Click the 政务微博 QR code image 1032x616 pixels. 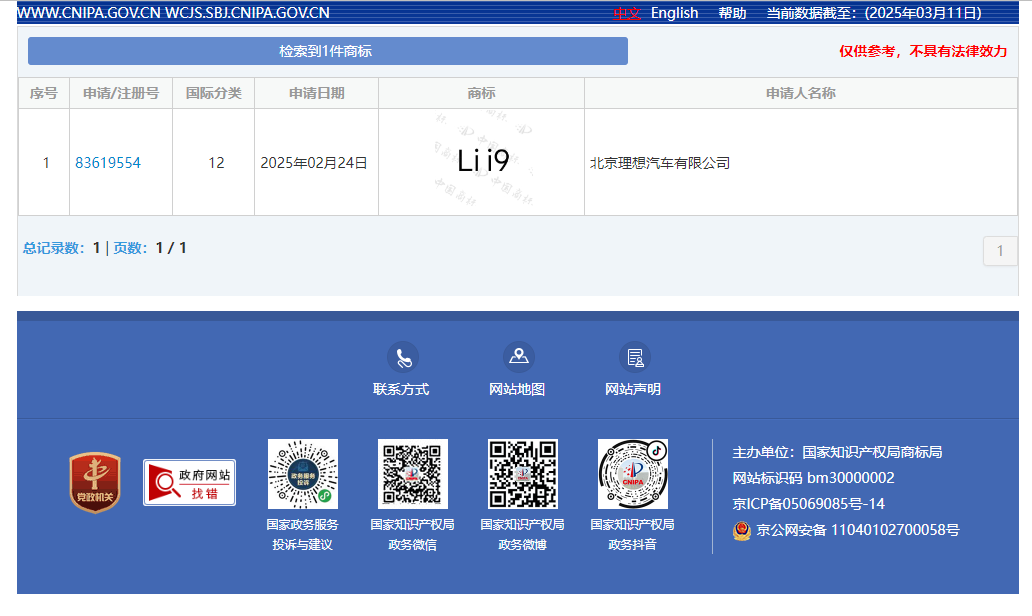pyautogui.click(x=523, y=474)
